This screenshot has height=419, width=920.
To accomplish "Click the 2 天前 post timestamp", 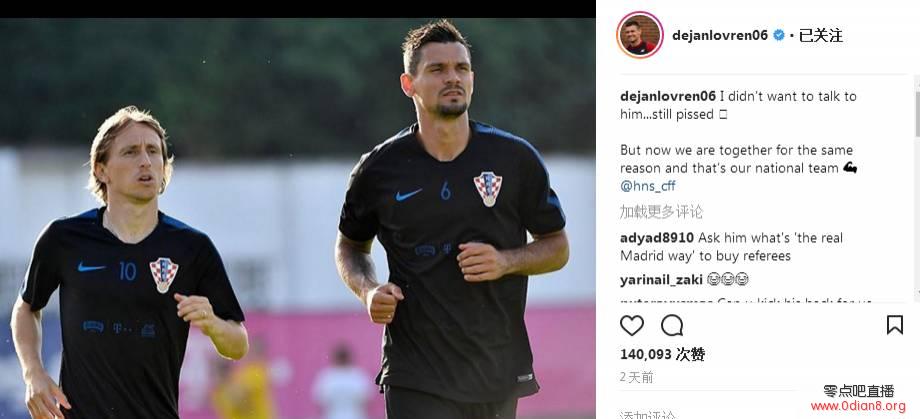I will pos(637,377).
